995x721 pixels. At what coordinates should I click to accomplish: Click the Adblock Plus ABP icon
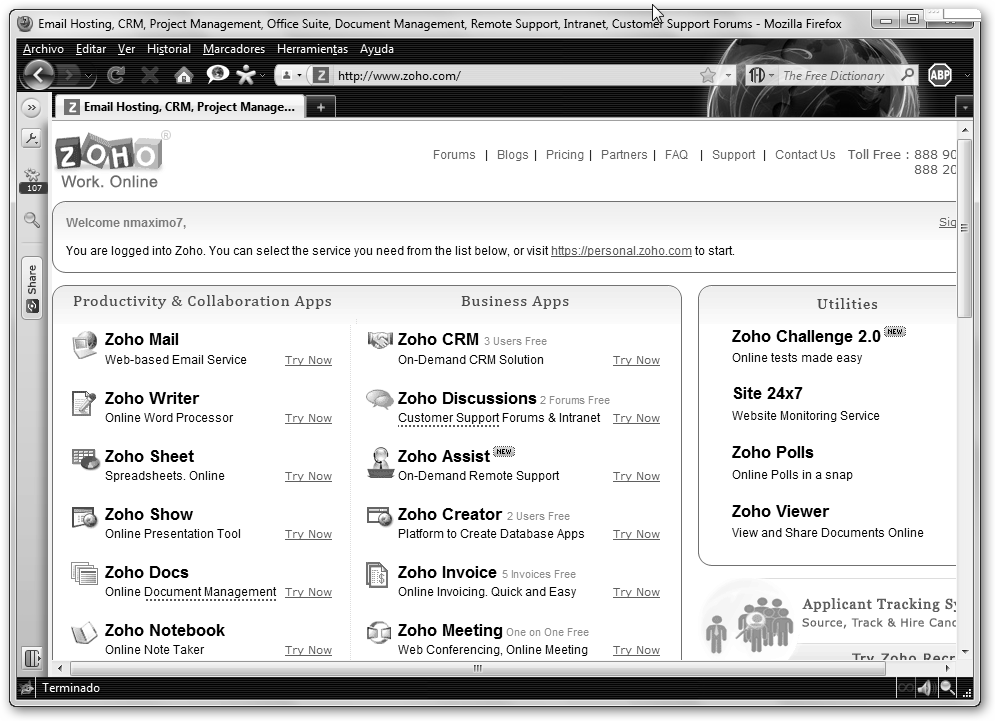point(939,75)
